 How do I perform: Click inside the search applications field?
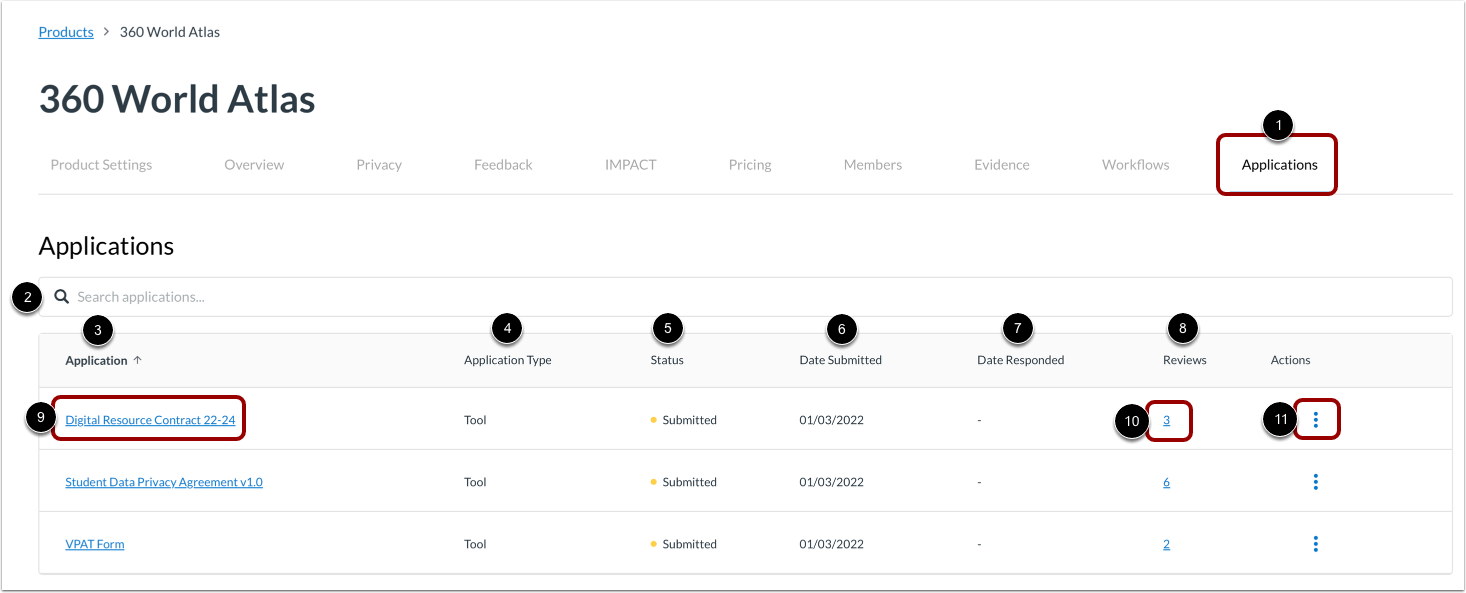tap(400, 296)
